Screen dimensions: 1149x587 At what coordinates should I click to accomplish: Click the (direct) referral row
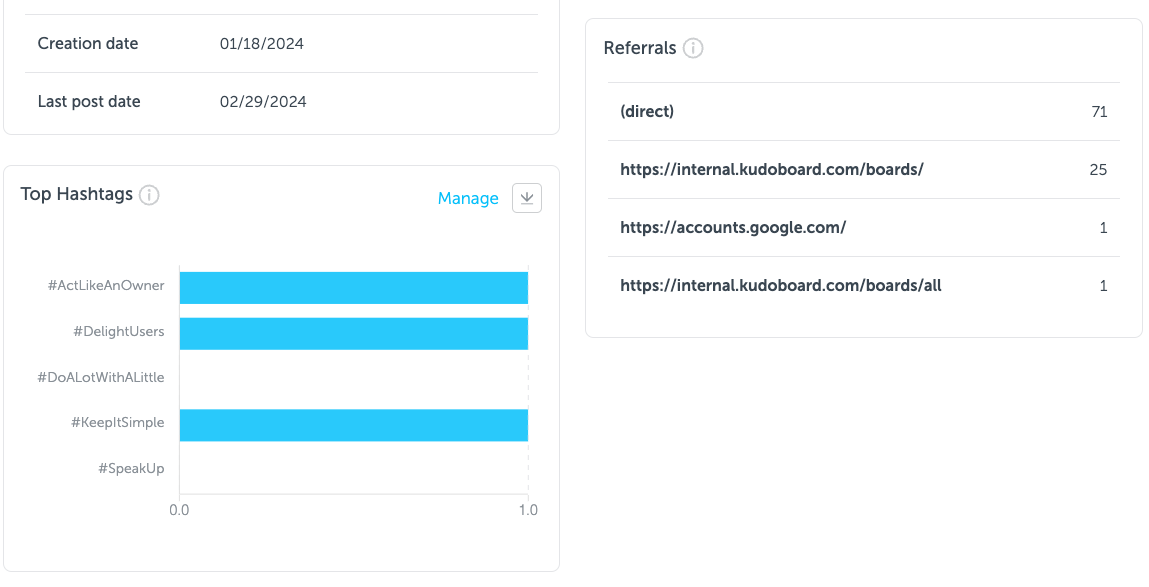(863, 111)
